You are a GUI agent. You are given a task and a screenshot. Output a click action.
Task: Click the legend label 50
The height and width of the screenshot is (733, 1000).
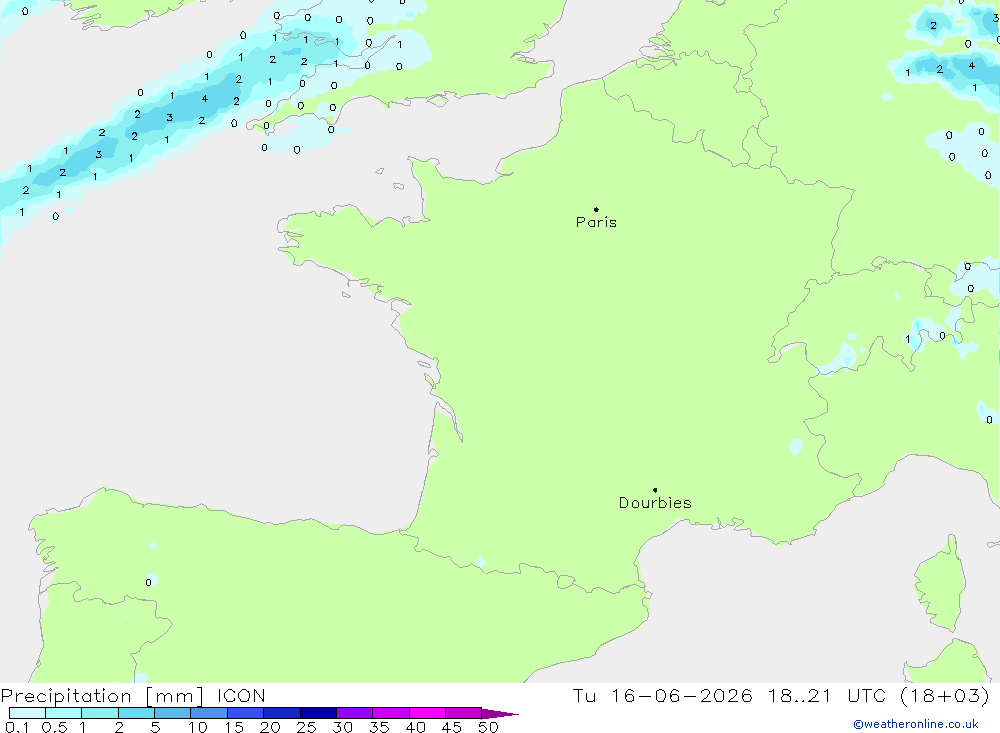click(x=488, y=727)
